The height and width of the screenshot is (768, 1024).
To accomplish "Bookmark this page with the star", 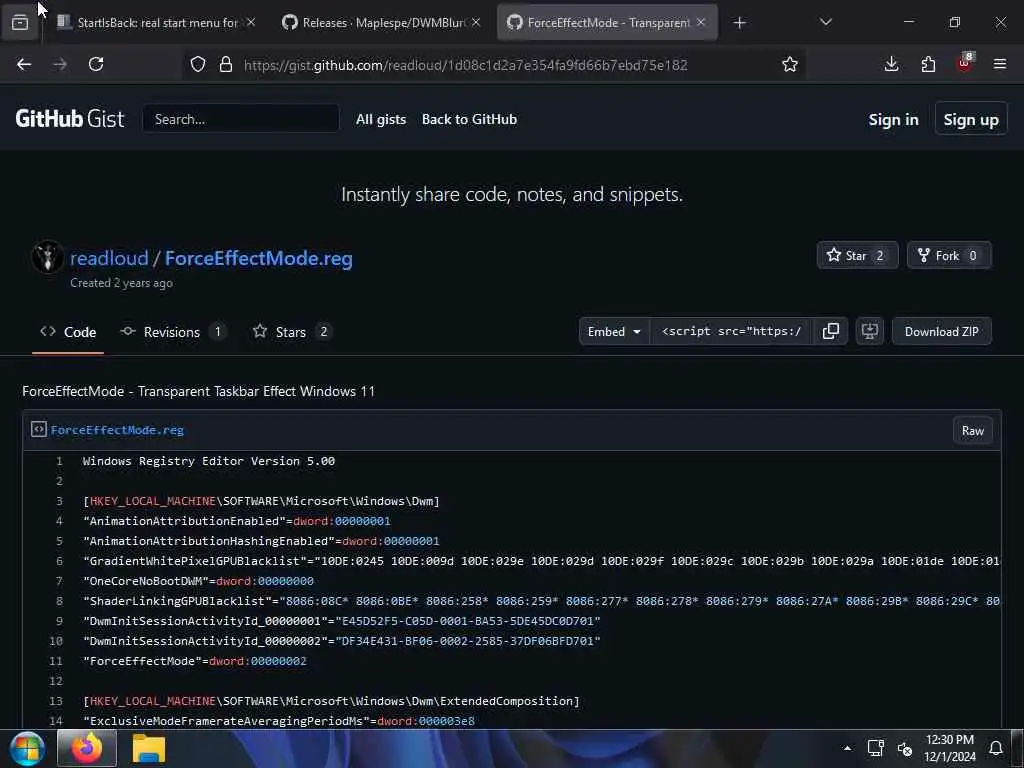I will 790,64.
